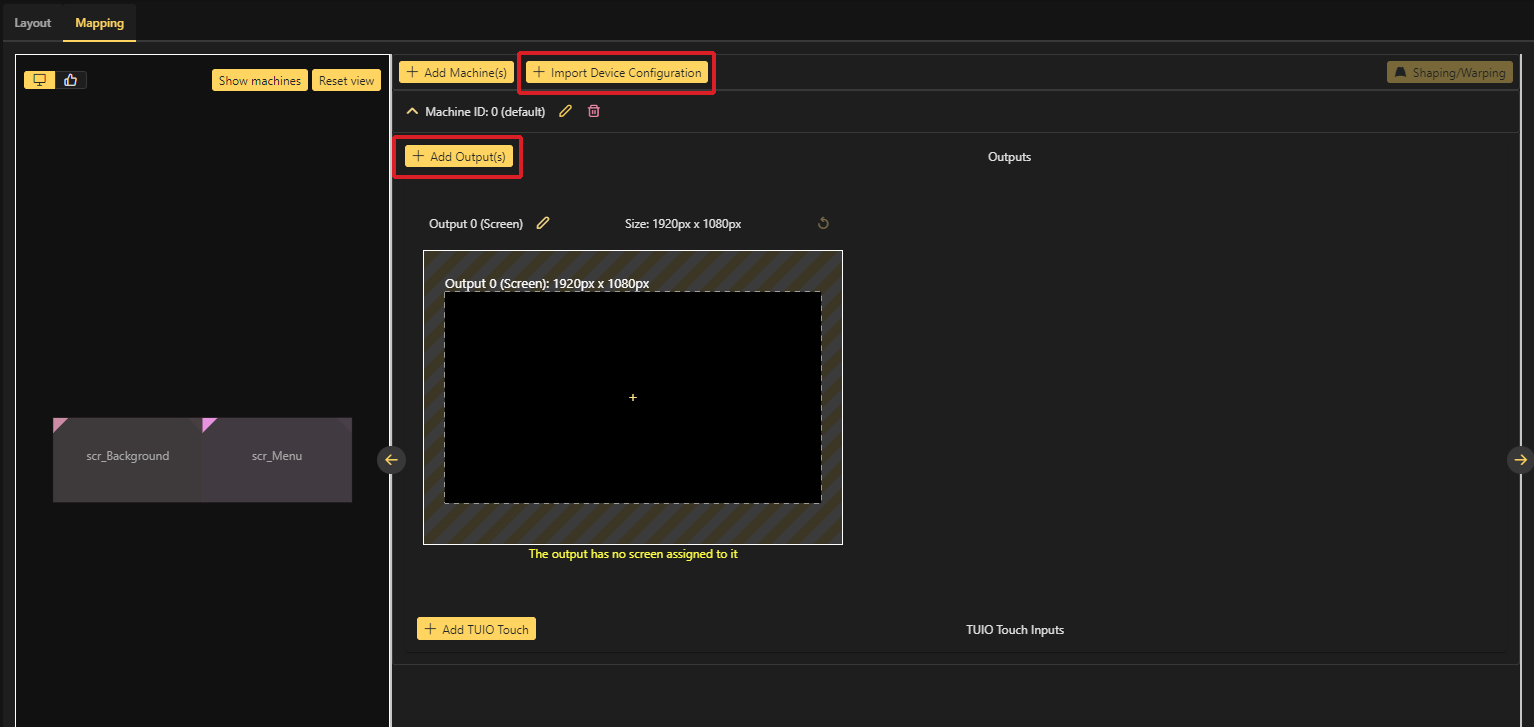Image resolution: width=1534 pixels, height=727 pixels.
Task: Click the Add Output(s) button
Action: [x=459, y=157]
